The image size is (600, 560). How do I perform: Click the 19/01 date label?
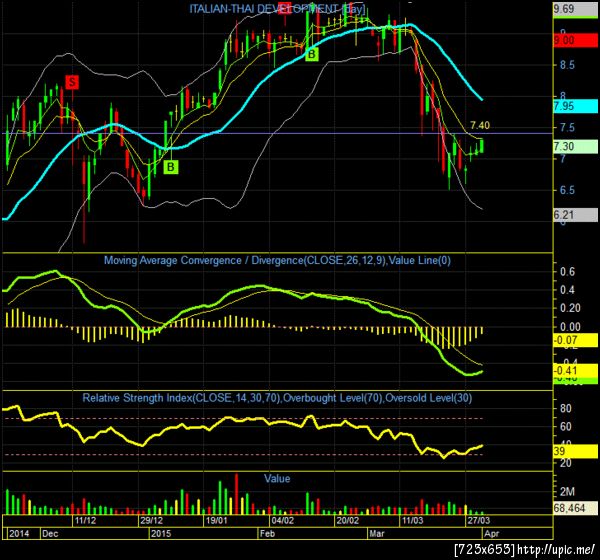click(x=217, y=521)
